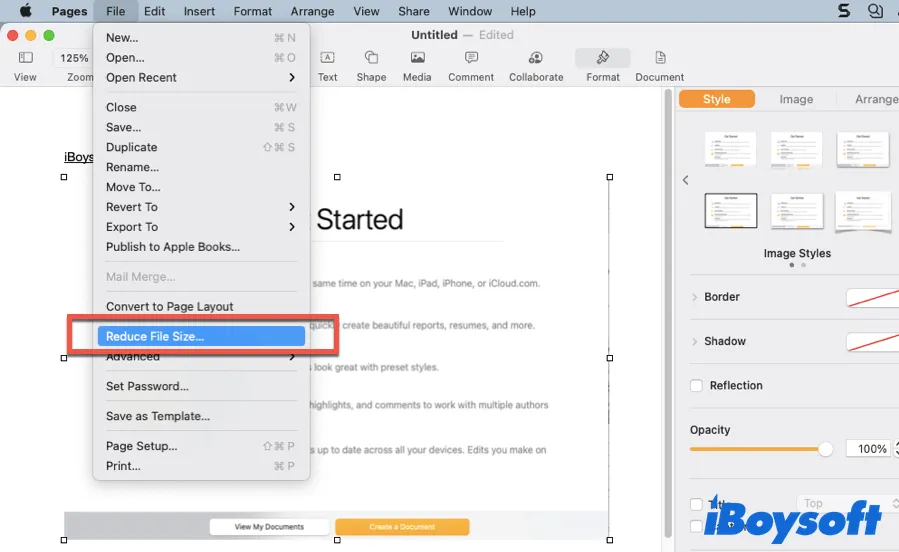Viewport: 899px width, 552px height.
Task: Open the Collaborate toolbar icon
Action: pyautogui.click(x=536, y=58)
